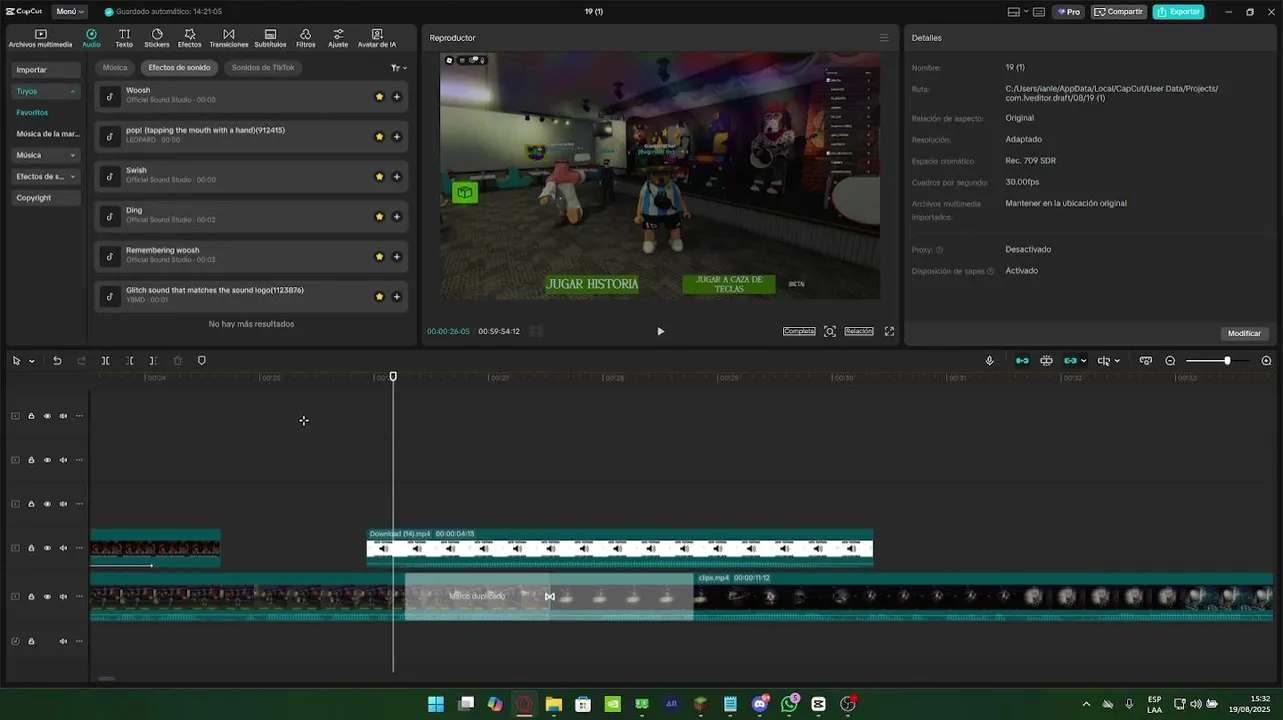Trim the clip right of the playhead
This screenshot has width=1283, height=720.
click(x=153, y=361)
